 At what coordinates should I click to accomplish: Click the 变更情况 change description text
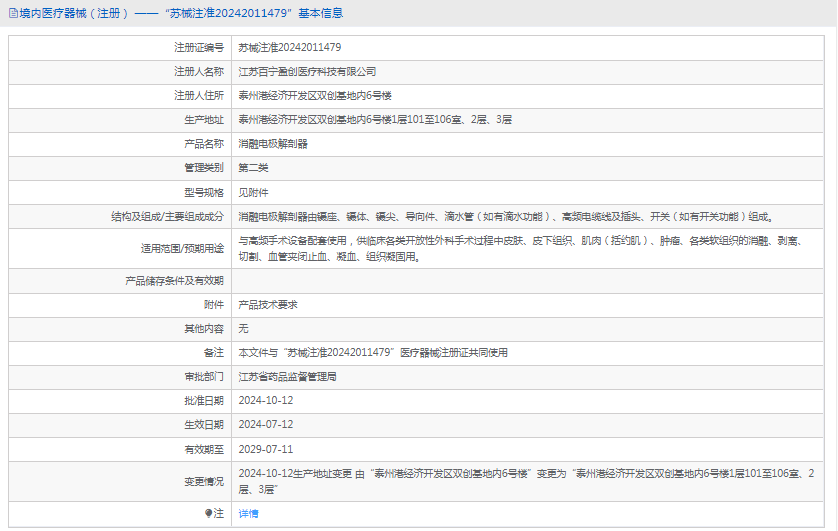pyautogui.click(x=526, y=481)
